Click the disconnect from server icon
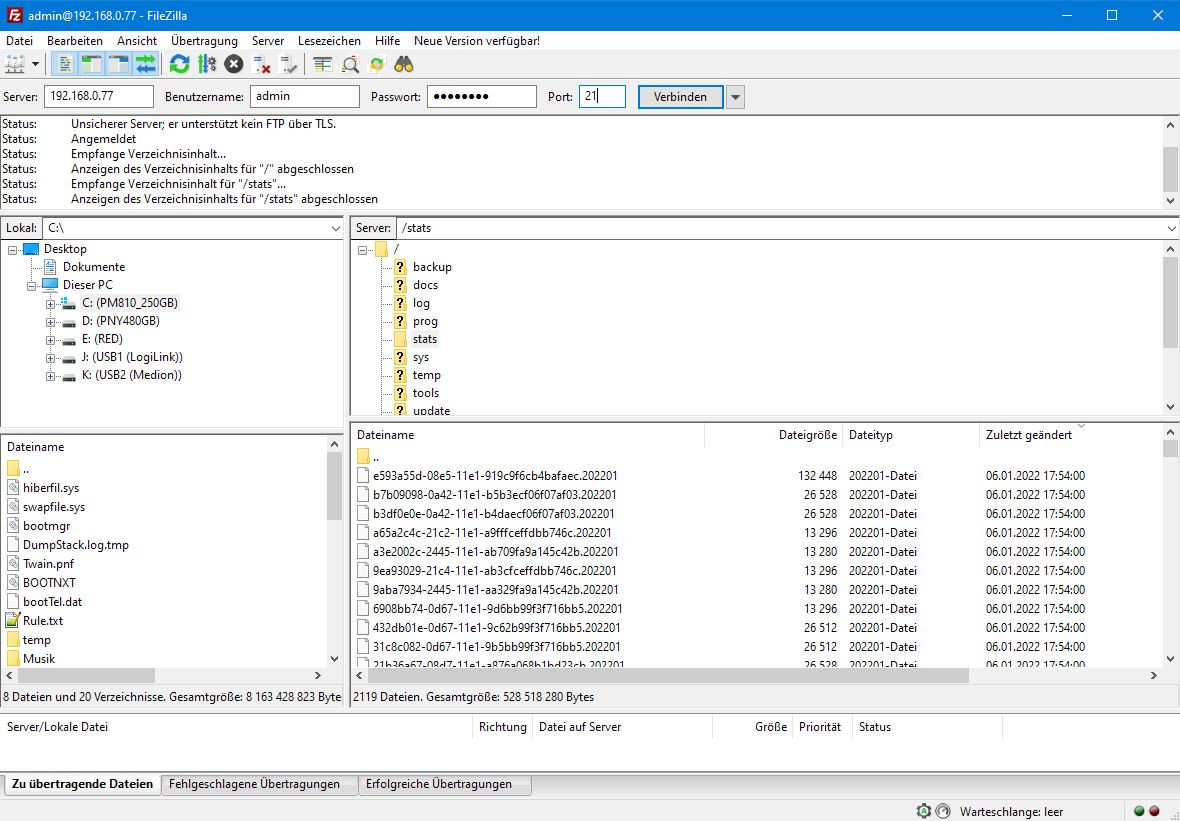 click(262, 64)
